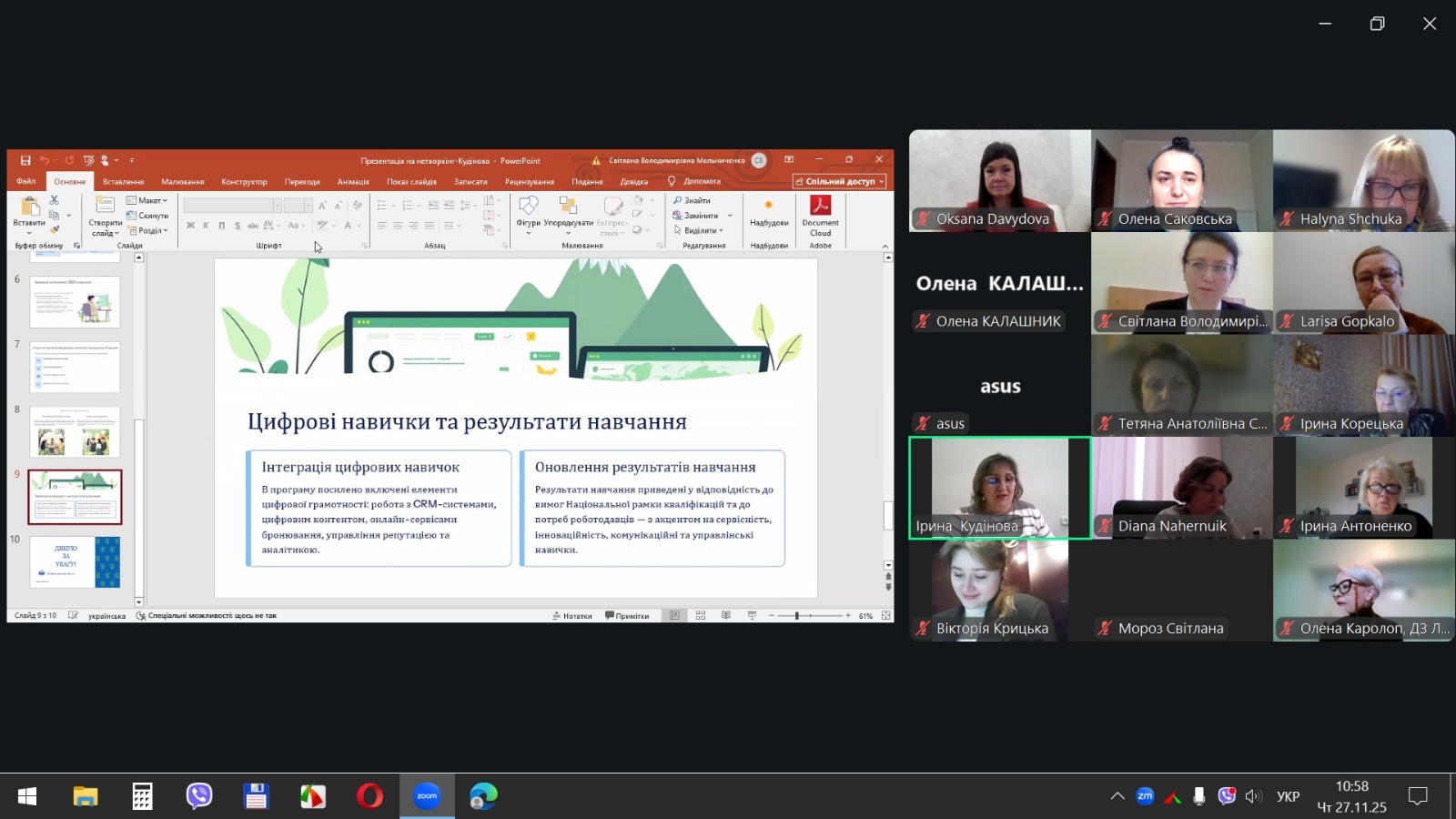This screenshot has width=1456, height=819.
Task: Click the Cut scissors icon
Action: point(55,199)
